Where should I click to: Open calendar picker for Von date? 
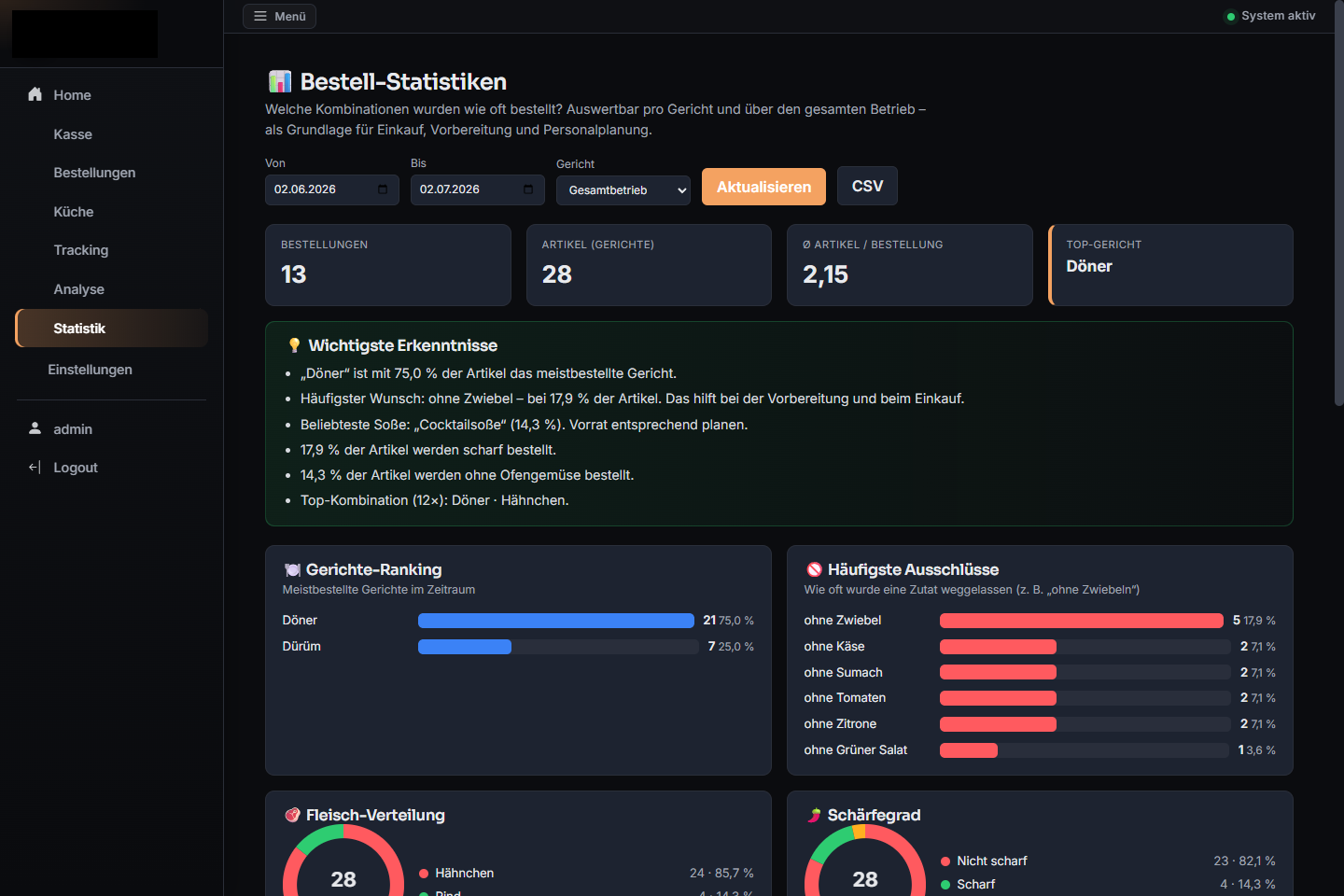tap(383, 189)
